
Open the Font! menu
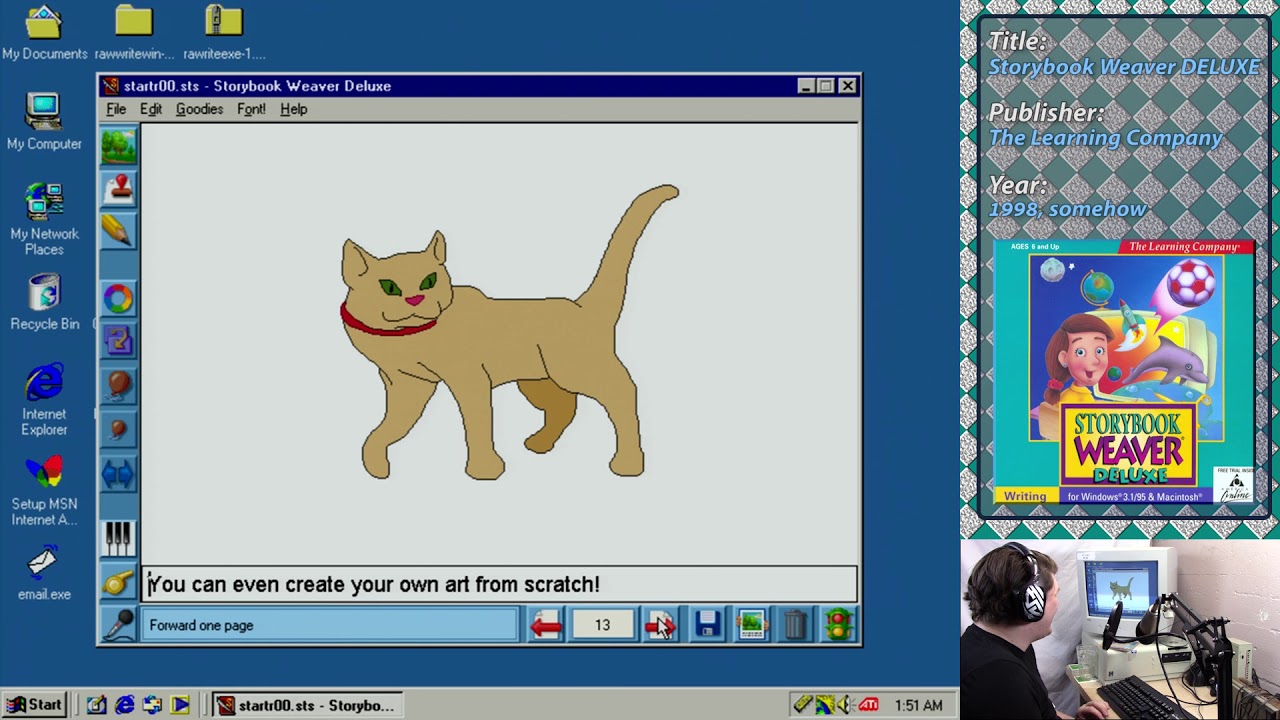[251, 109]
